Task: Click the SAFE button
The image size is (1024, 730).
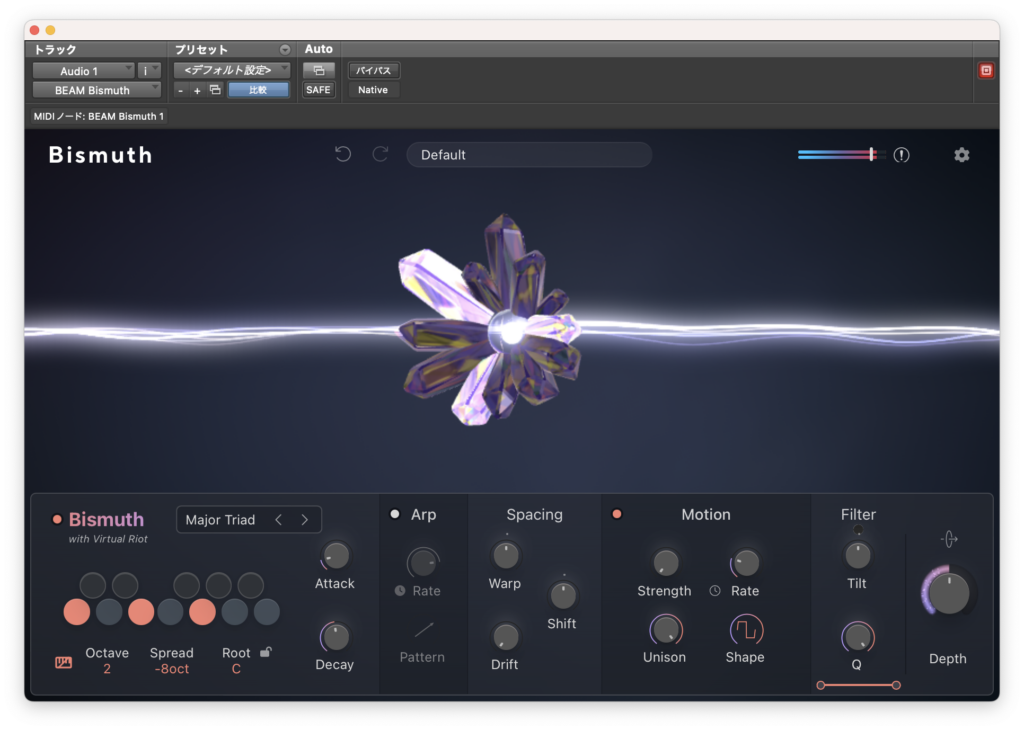Action: coord(319,90)
